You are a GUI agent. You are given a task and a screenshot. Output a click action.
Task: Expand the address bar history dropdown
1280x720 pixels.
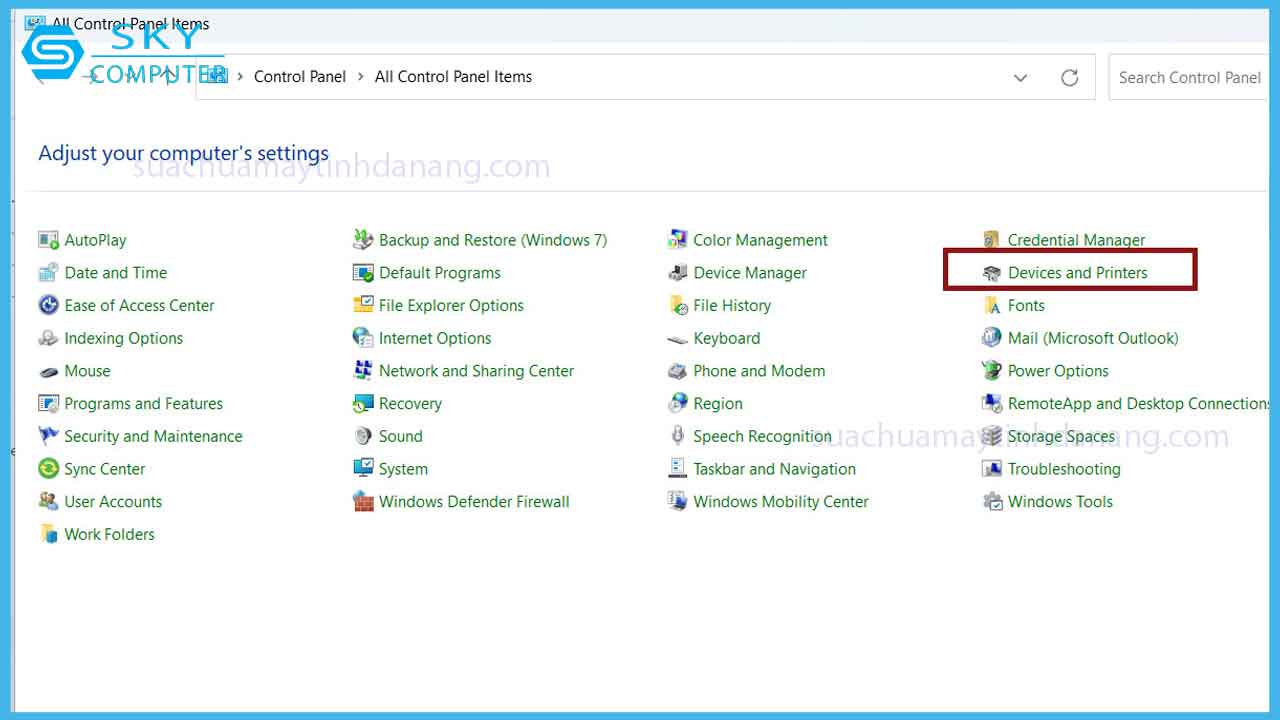click(x=1020, y=77)
